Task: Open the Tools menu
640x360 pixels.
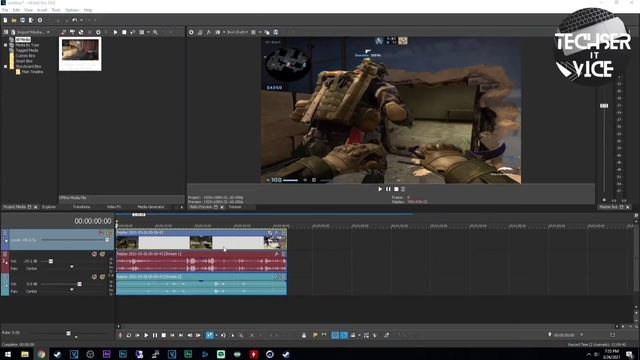Action: point(56,10)
